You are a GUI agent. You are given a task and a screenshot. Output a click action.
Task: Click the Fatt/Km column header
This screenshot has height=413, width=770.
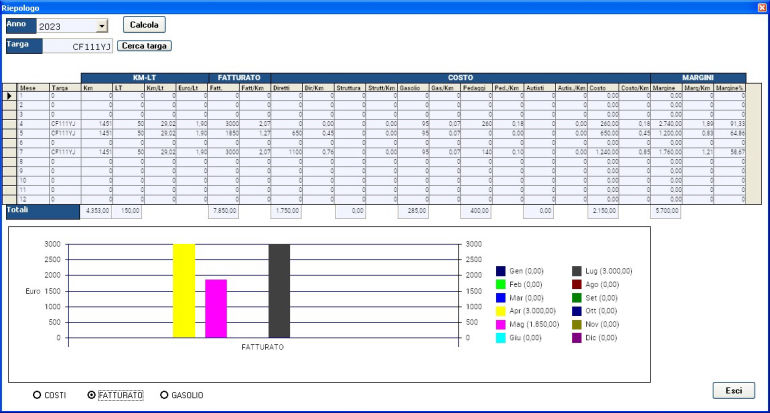click(255, 87)
